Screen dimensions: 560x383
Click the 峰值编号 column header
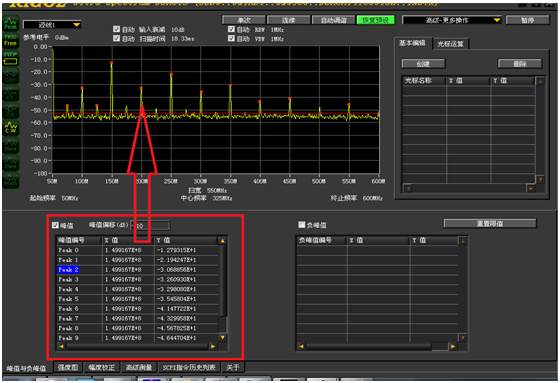(79, 240)
